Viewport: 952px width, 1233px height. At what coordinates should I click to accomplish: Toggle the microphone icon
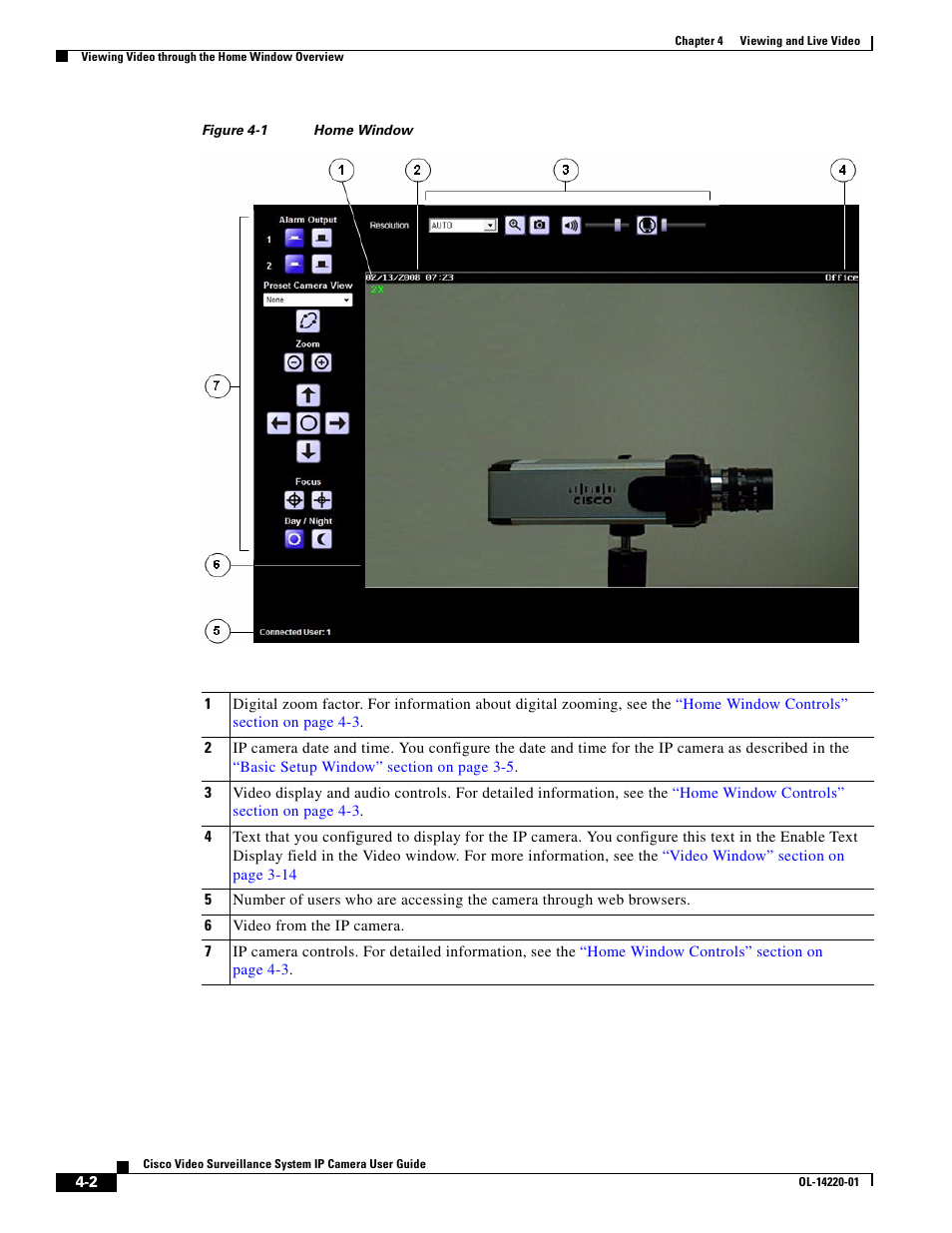(647, 226)
